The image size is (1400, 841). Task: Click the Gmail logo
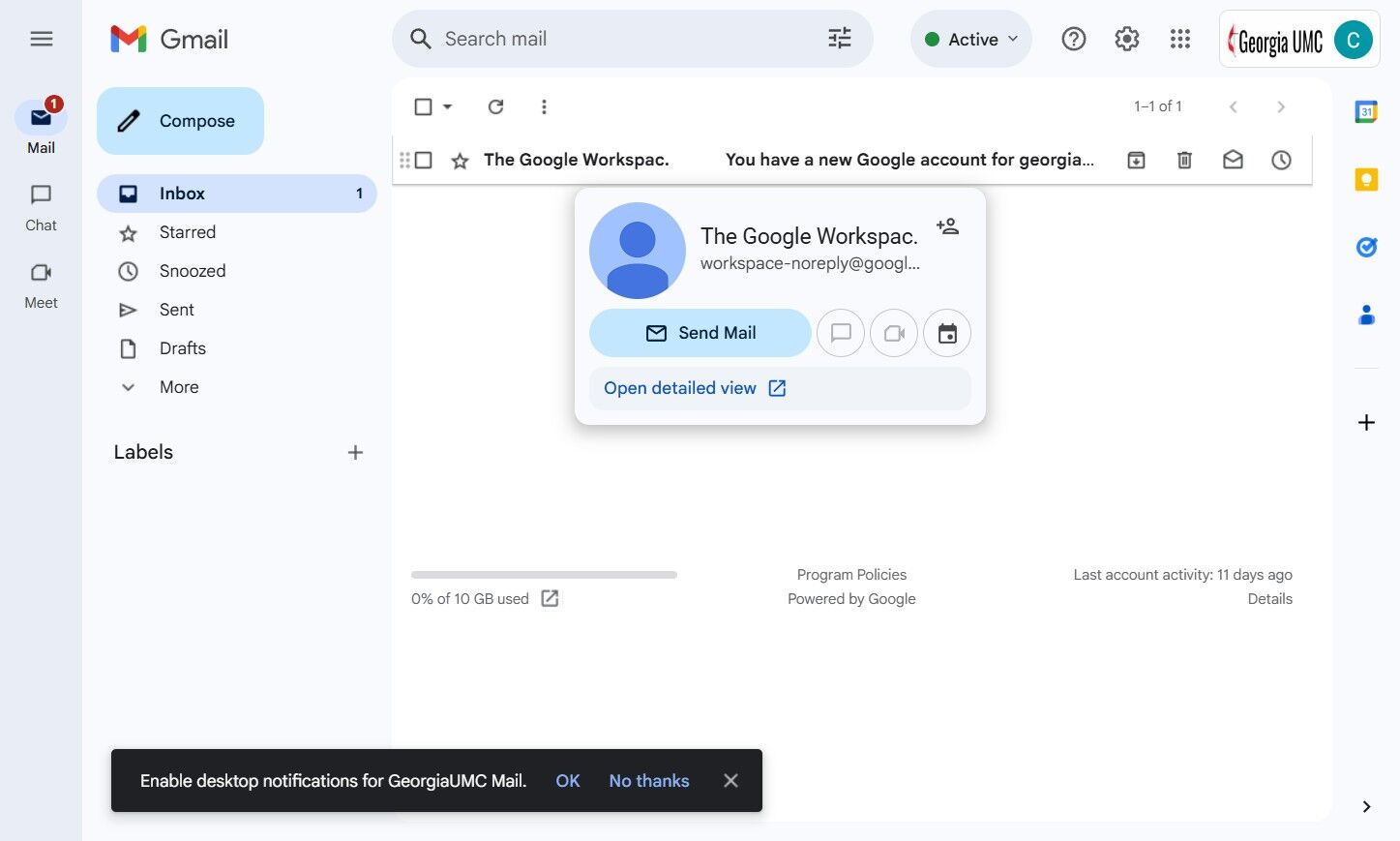pyautogui.click(x=169, y=39)
